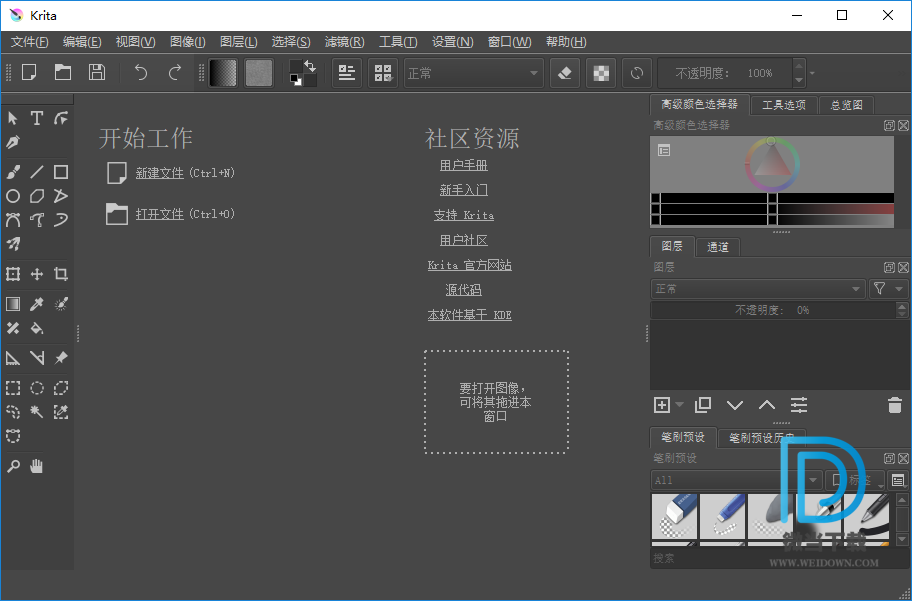The image size is (912, 601).
Task: Close the 图层 docker panel
Action: (903, 267)
